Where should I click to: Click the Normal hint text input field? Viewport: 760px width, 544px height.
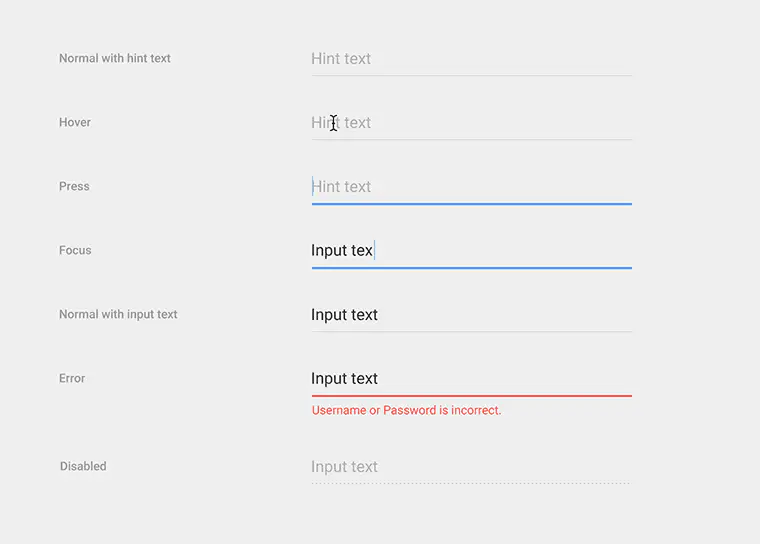click(x=471, y=59)
